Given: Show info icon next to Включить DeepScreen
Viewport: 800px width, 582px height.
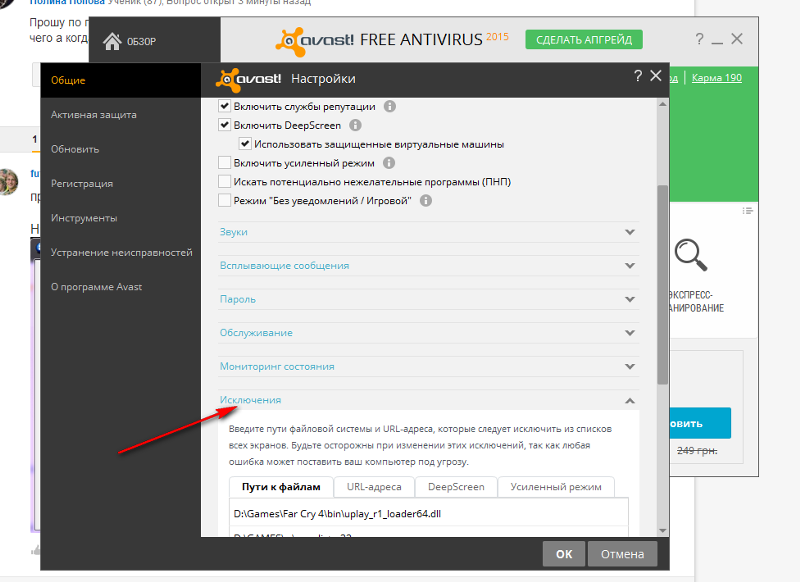Looking at the screenshot, I should coord(355,125).
